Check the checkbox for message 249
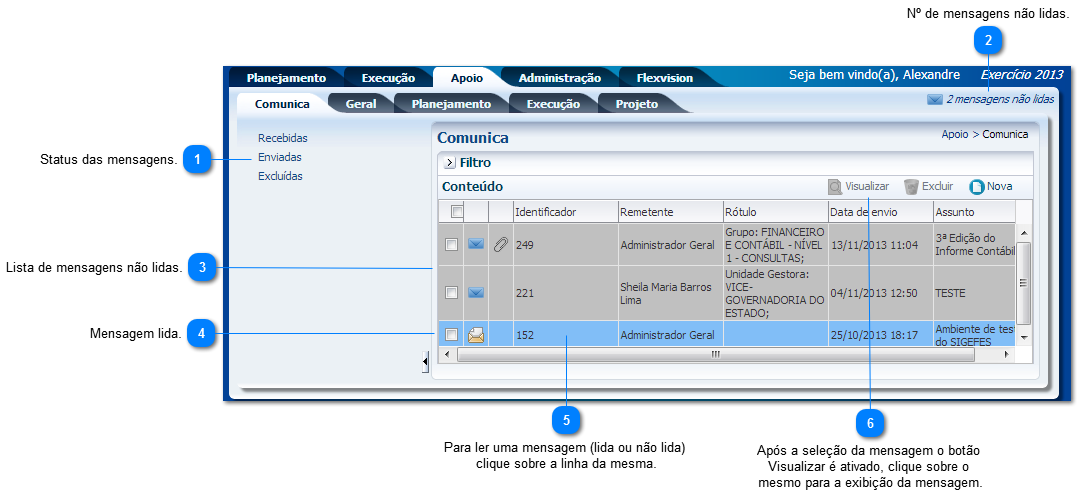Image resolution: width=1084 pixels, height=498 pixels. tap(451, 244)
